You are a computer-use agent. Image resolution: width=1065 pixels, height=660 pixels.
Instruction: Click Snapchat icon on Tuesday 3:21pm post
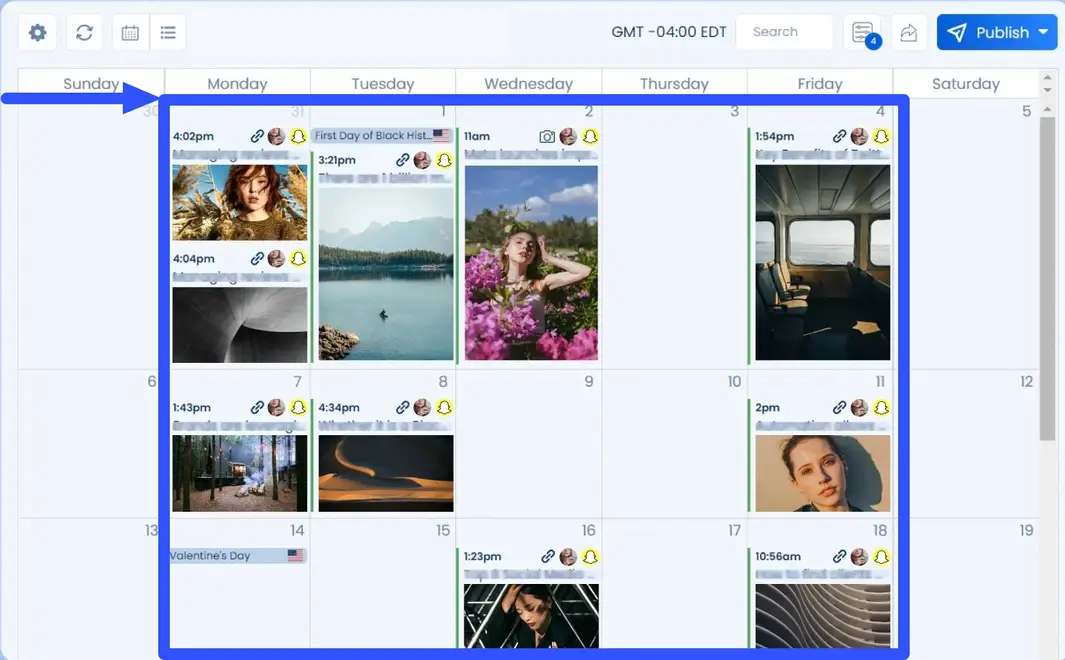click(444, 160)
